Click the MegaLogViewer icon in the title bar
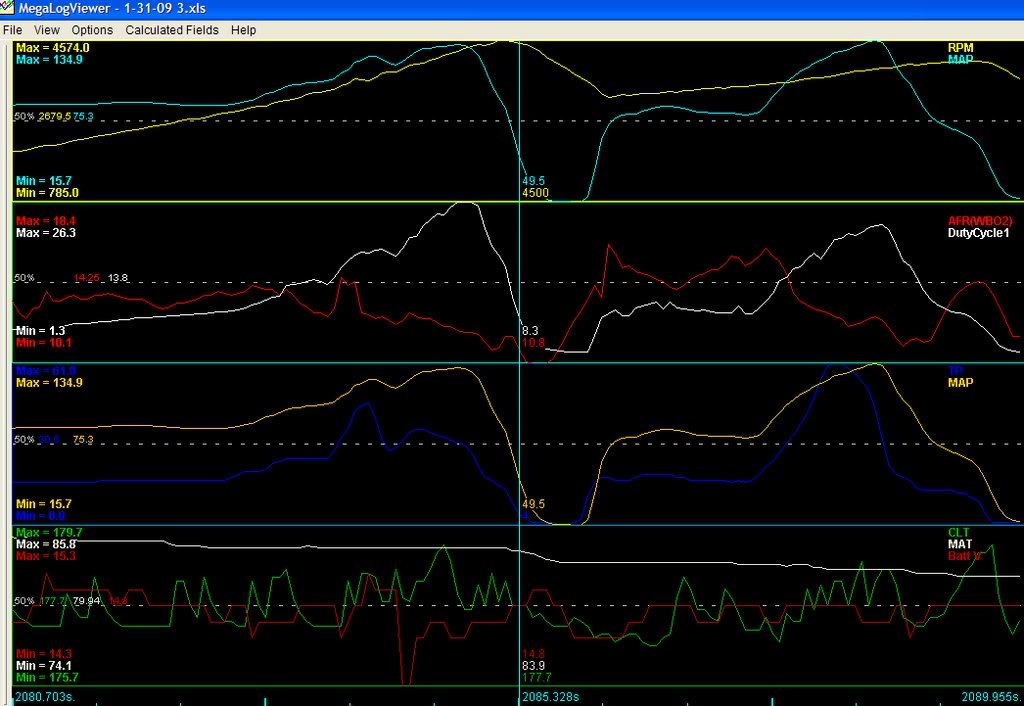This screenshot has width=1024, height=706. coord(10,8)
